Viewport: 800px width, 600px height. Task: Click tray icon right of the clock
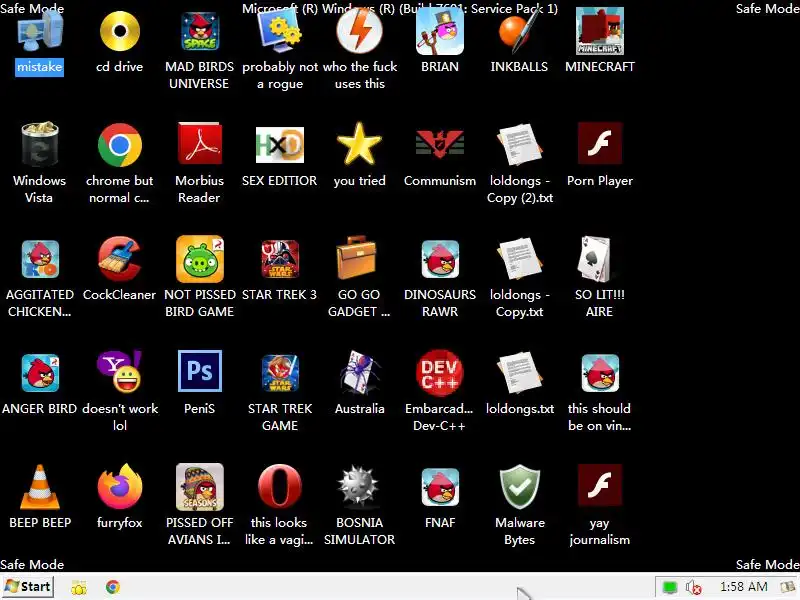789,588
